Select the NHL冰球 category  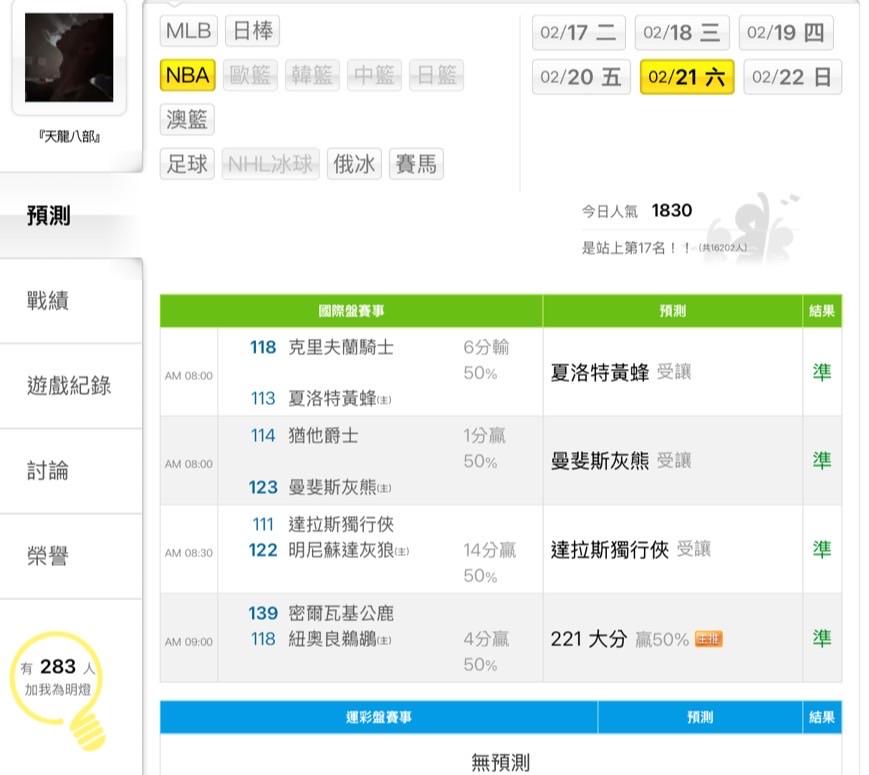coord(270,164)
